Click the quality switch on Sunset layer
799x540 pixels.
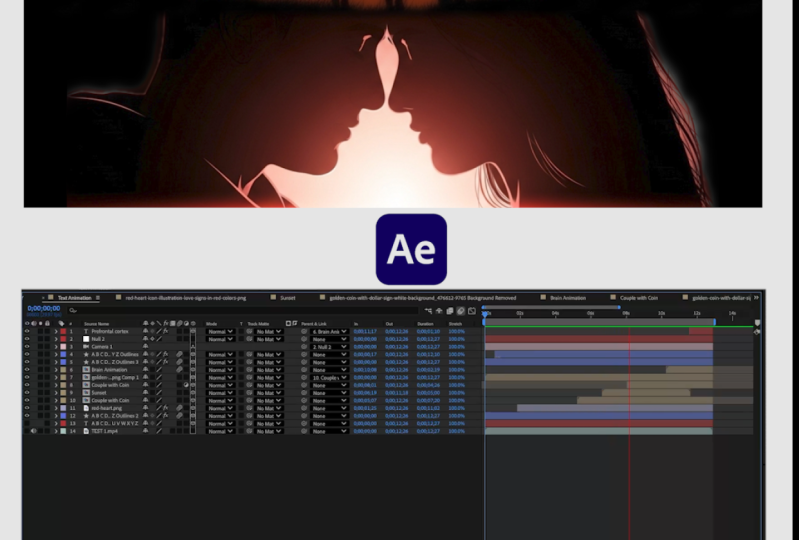159,393
